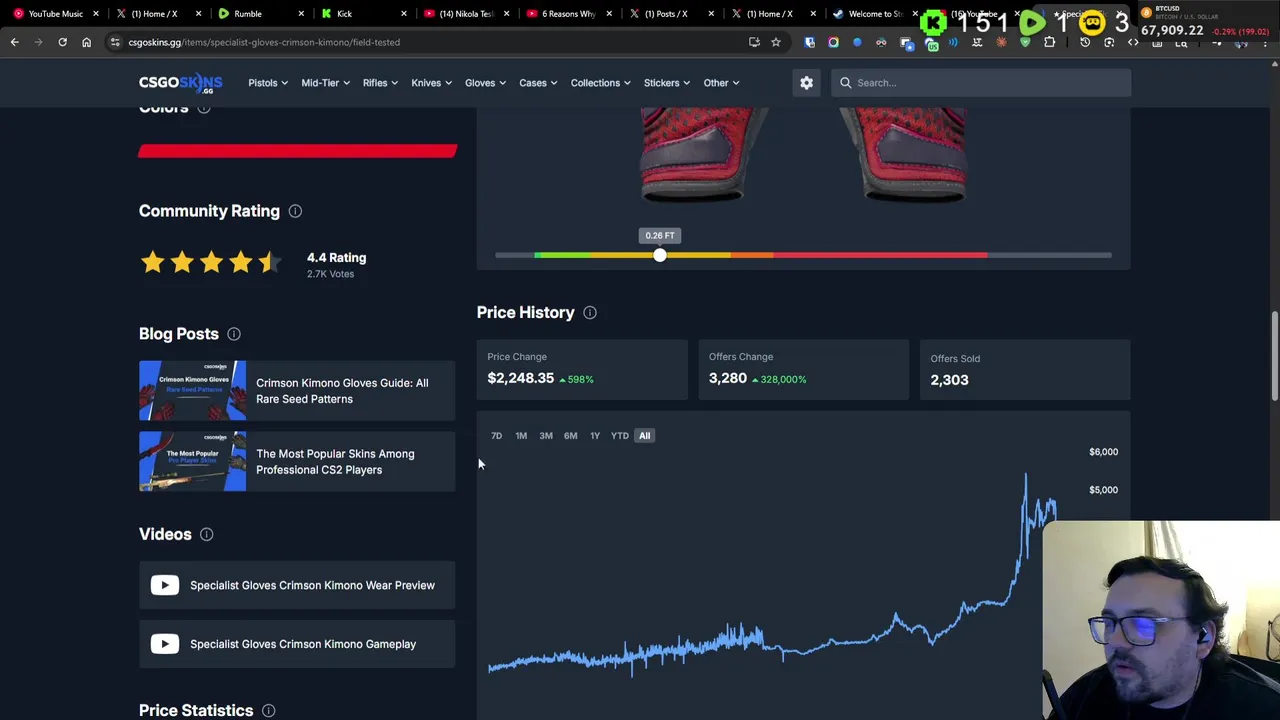Open site settings gear icon
This screenshot has width=1280, height=720.
(x=807, y=83)
